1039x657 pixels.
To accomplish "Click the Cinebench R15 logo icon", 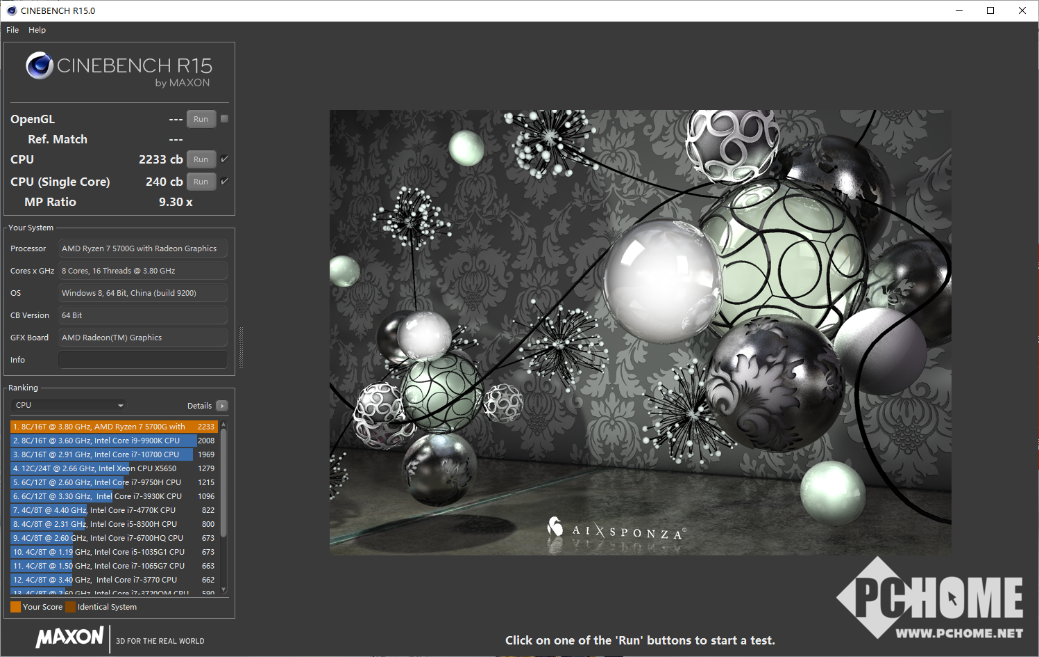I will click(40, 66).
